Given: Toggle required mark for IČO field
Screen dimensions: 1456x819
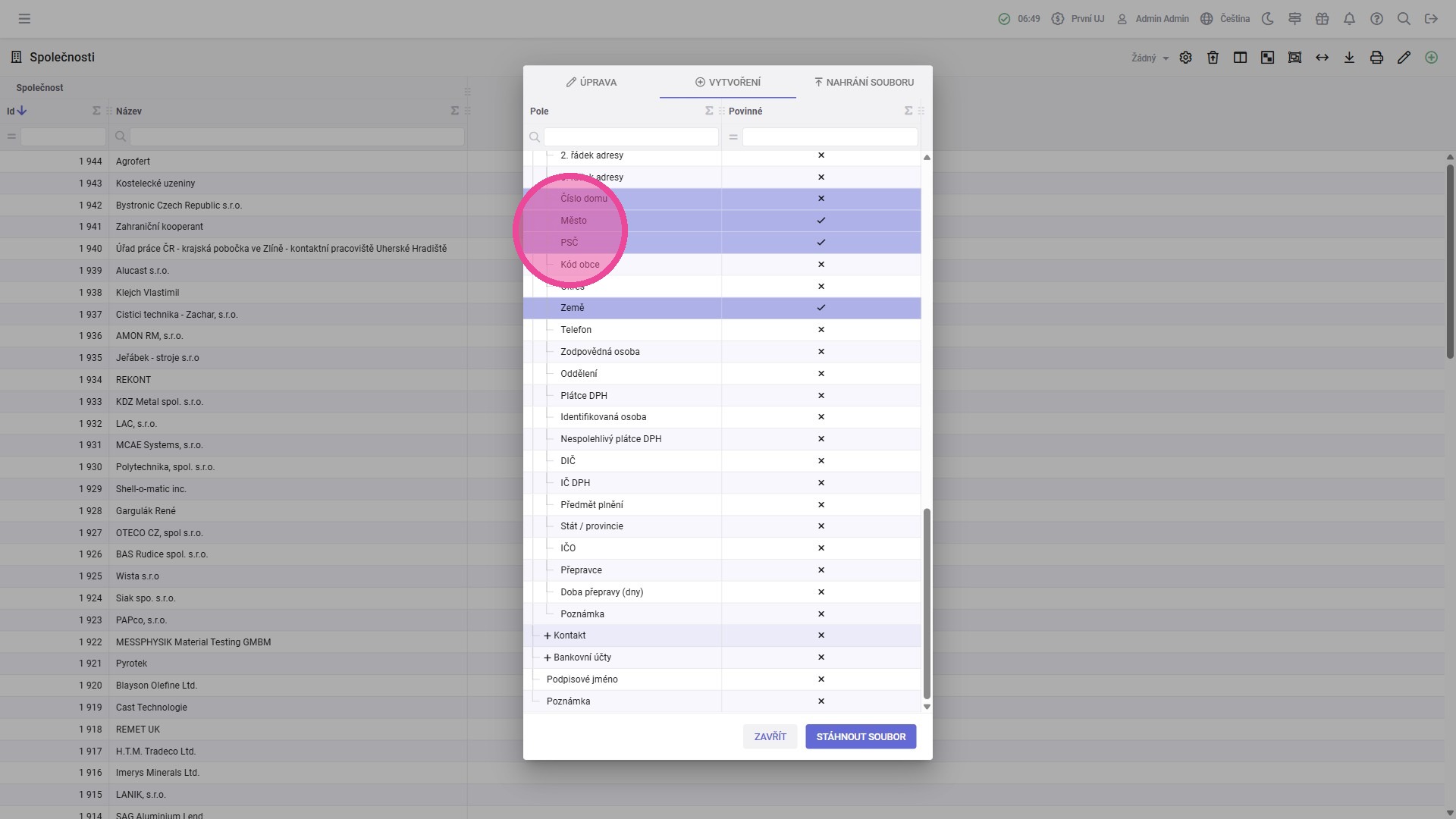Looking at the screenshot, I should point(821,548).
